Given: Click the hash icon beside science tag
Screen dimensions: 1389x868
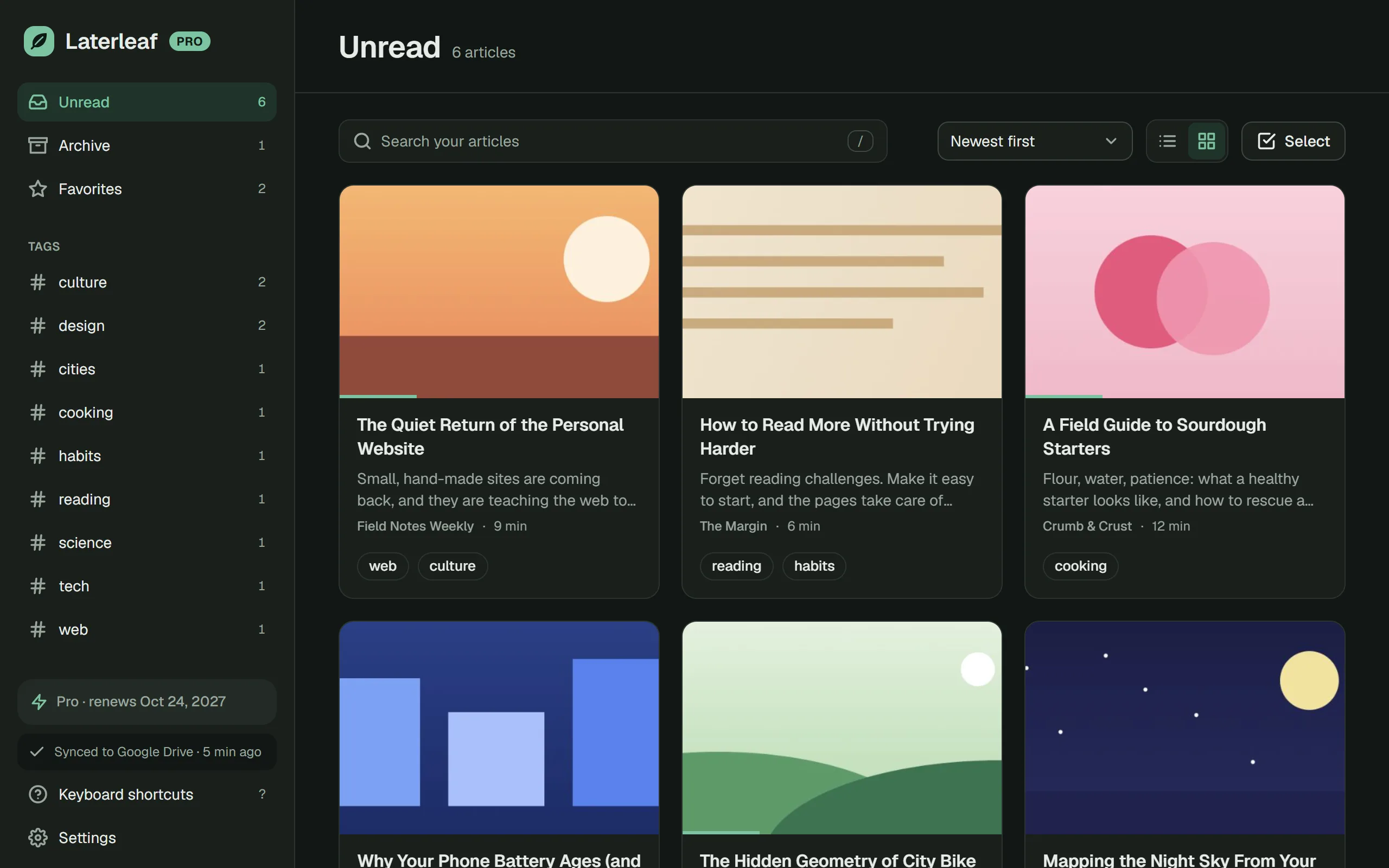Looking at the screenshot, I should coord(38,542).
